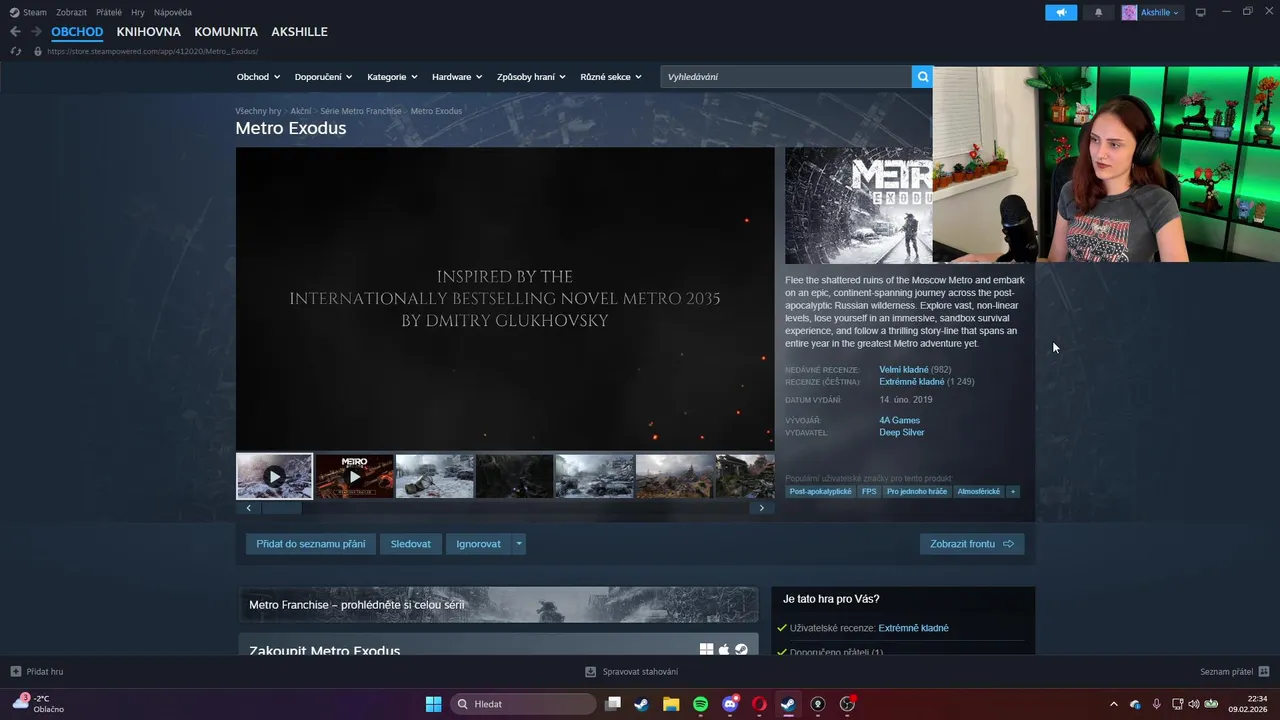Open friends list icon
The height and width of the screenshot is (720, 1280).
click(x=1264, y=671)
